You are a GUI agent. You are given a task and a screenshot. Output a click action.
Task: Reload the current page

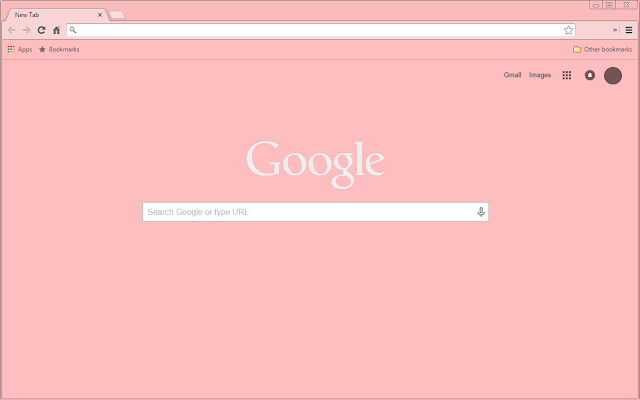(41, 30)
